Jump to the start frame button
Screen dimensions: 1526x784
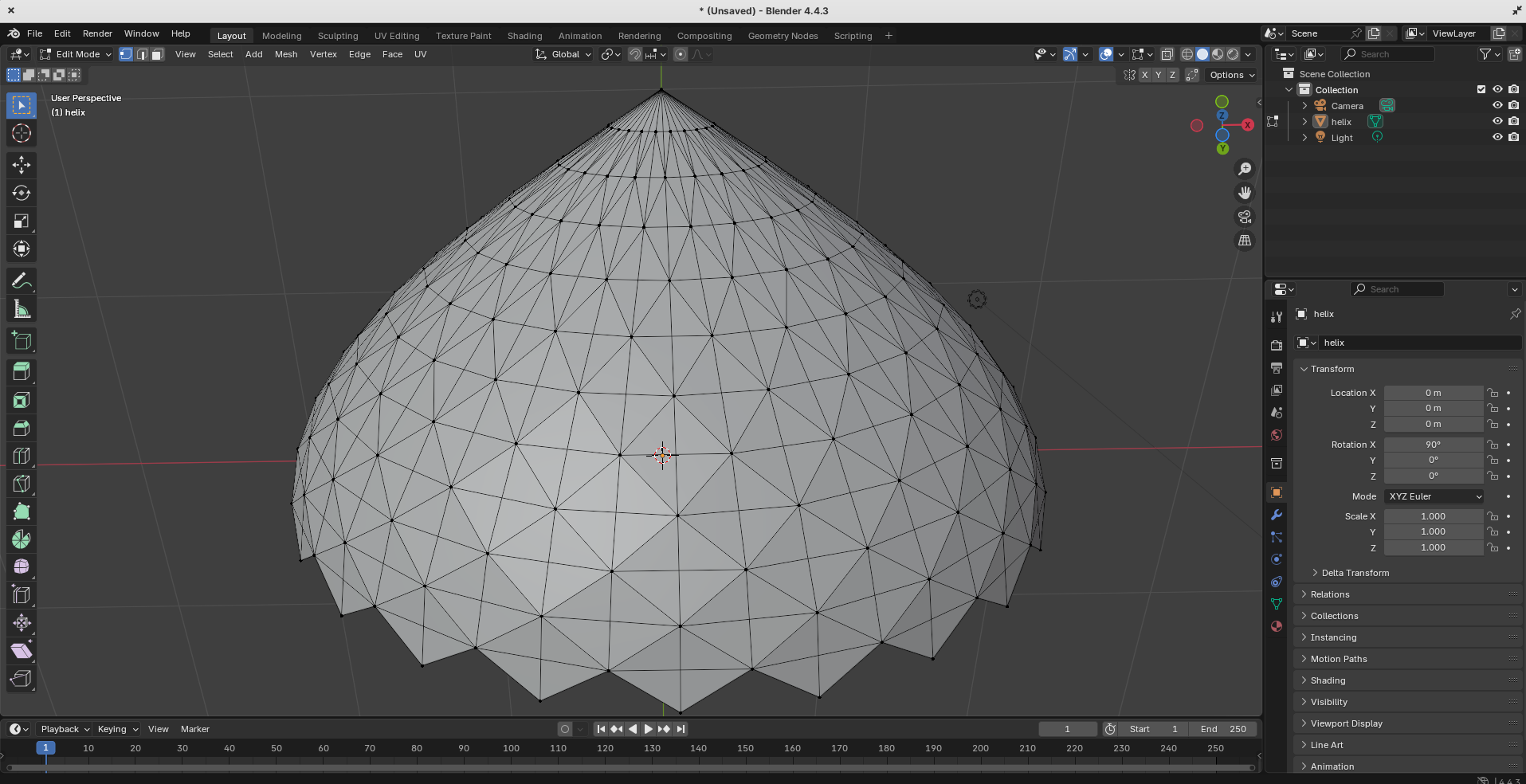(601, 729)
